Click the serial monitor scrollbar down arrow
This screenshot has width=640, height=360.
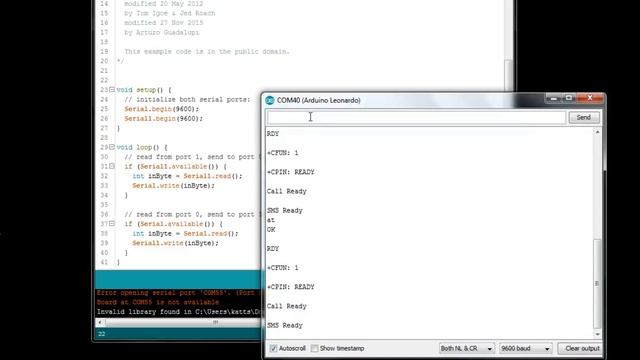click(x=598, y=334)
